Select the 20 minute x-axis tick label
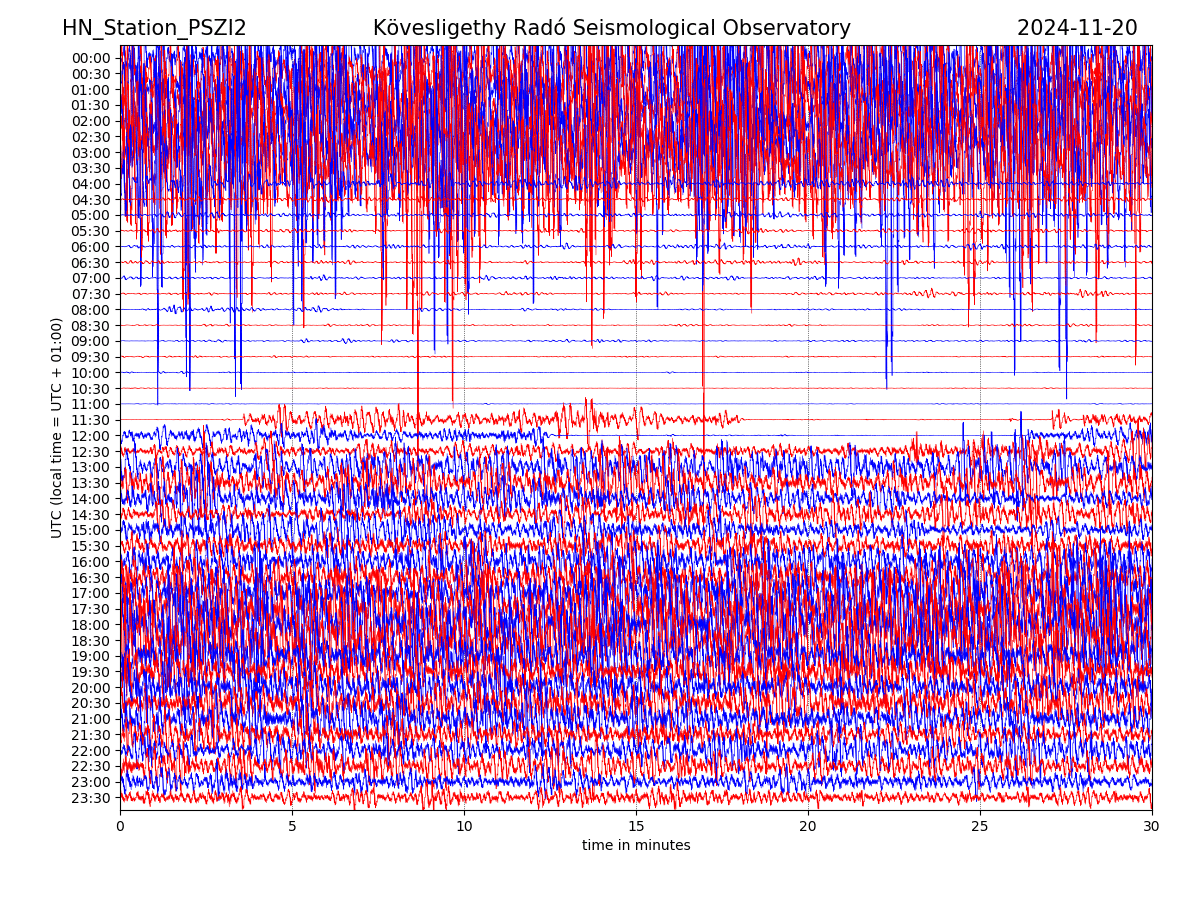The image size is (1200, 900). pyautogui.click(x=808, y=826)
